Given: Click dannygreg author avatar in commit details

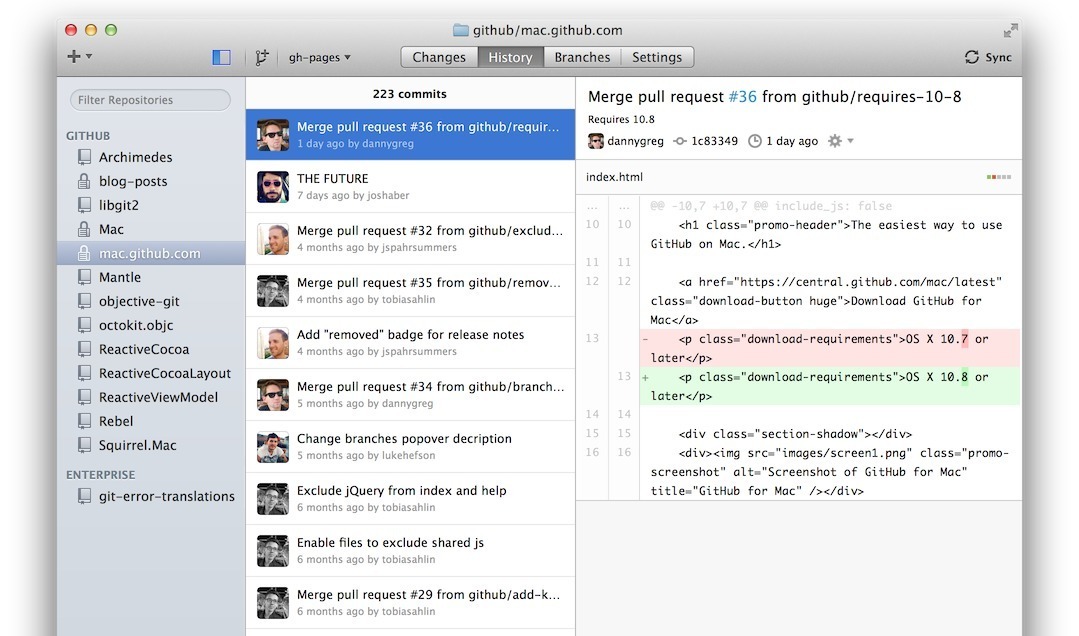Looking at the screenshot, I should pos(596,141).
